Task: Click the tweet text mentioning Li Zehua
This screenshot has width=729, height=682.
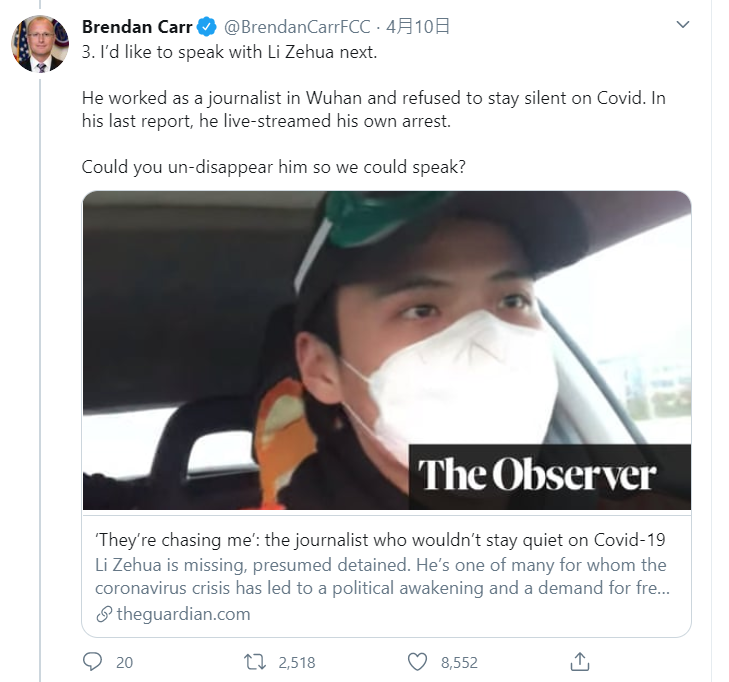Action: (x=230, y=52)
